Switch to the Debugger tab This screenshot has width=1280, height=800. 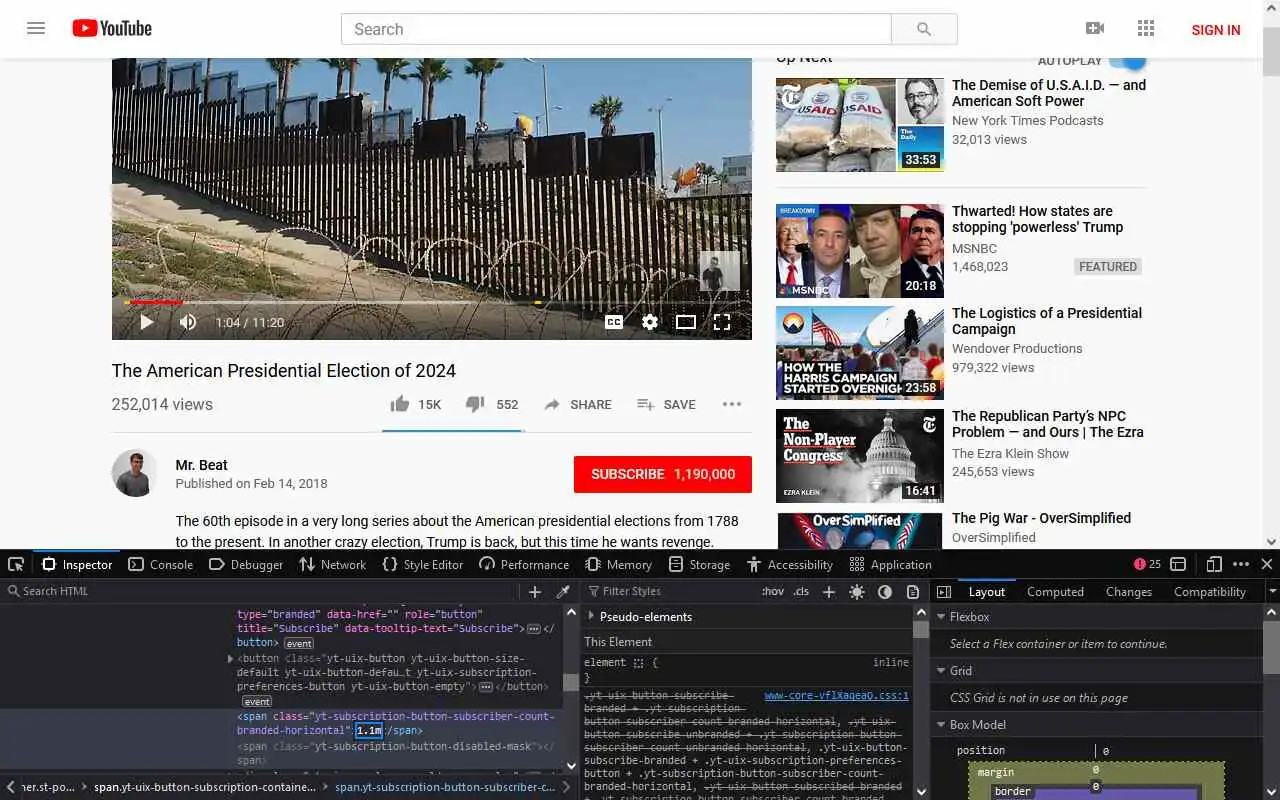point(246,564)
